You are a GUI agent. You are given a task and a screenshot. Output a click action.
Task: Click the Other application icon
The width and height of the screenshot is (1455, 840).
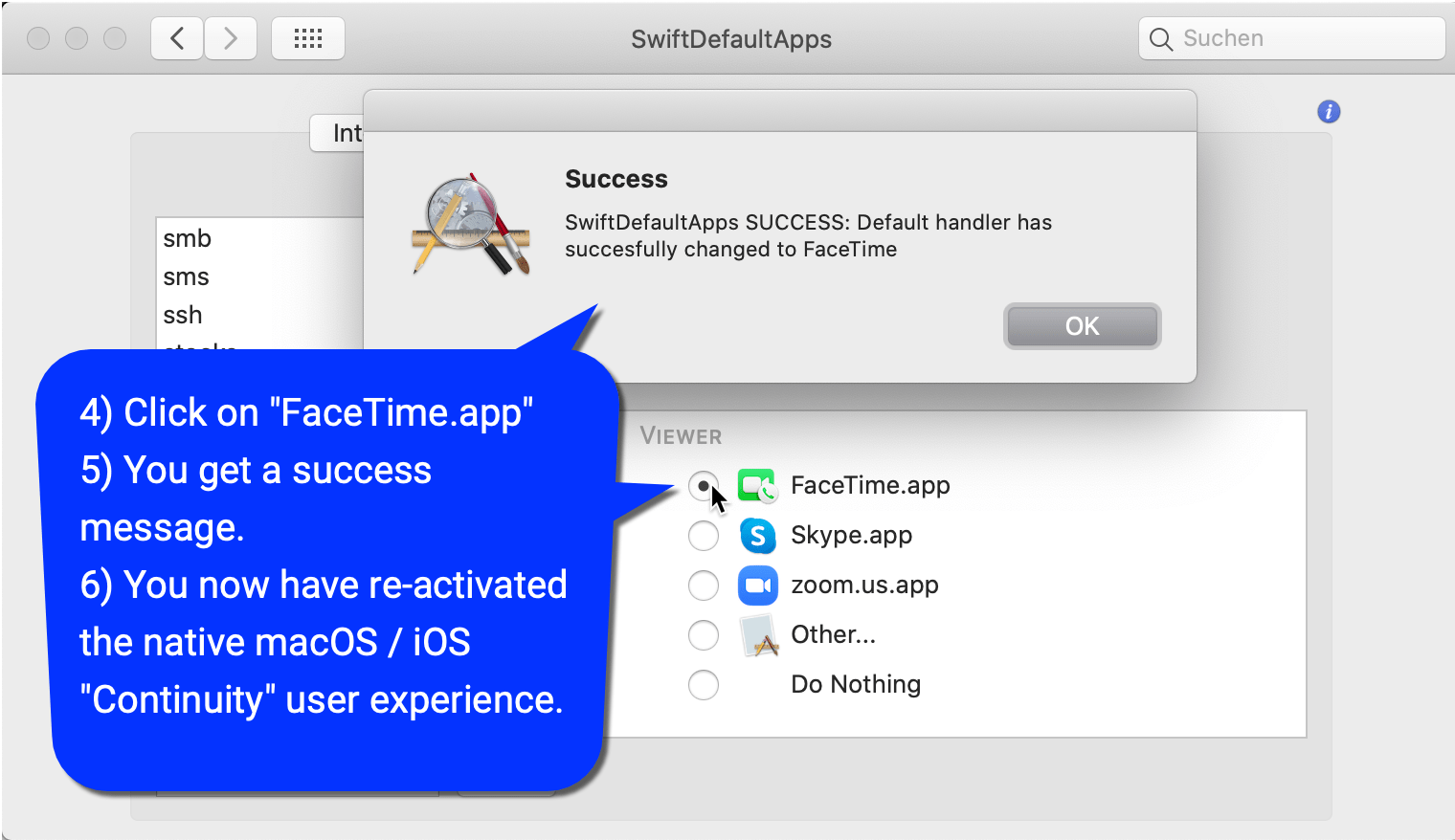tap(759, 635)
